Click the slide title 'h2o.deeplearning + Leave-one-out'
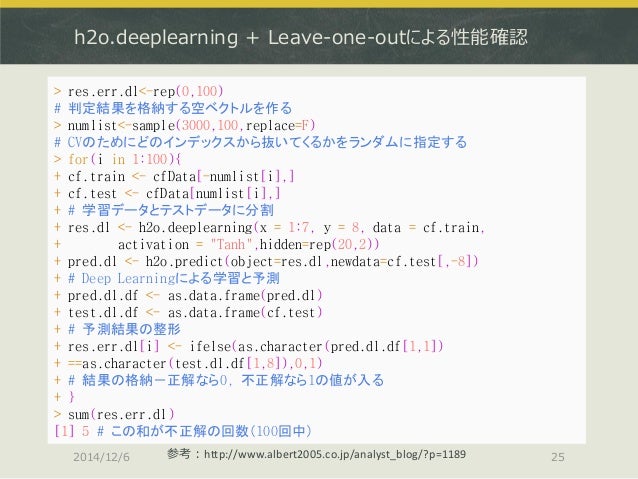Screen dimensions: 638x479 301,37
